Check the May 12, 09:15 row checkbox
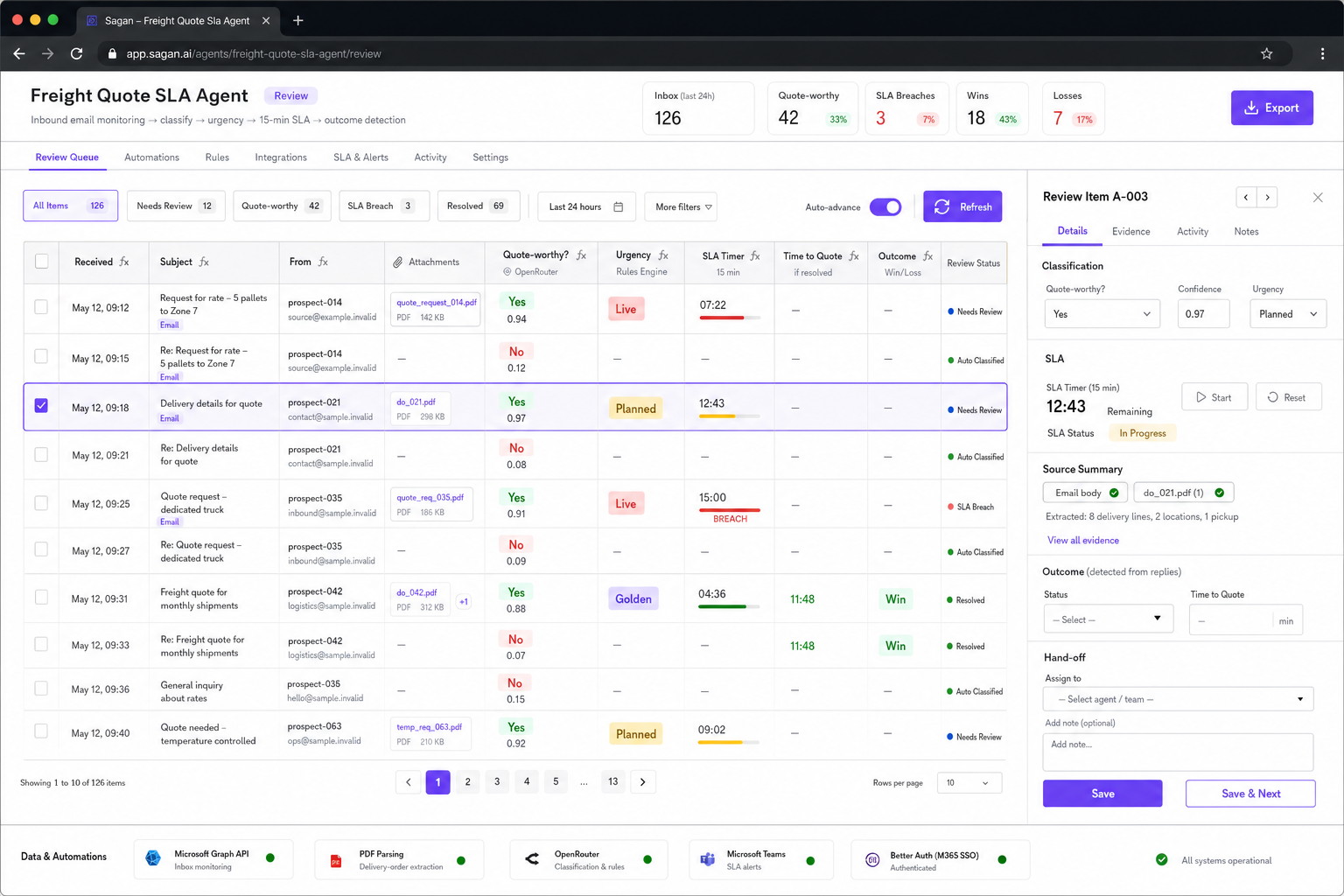Viewport: 1344px width, 896px height. [41, 356]
